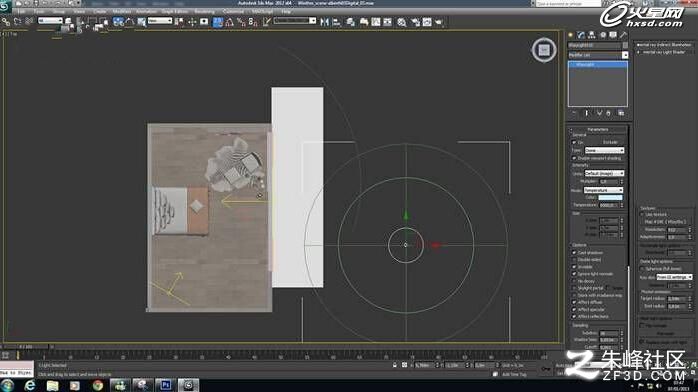The width and height of the screenshot is (698, 392).
Task: Click the Select and Link icon
Action: click(6, 21)
